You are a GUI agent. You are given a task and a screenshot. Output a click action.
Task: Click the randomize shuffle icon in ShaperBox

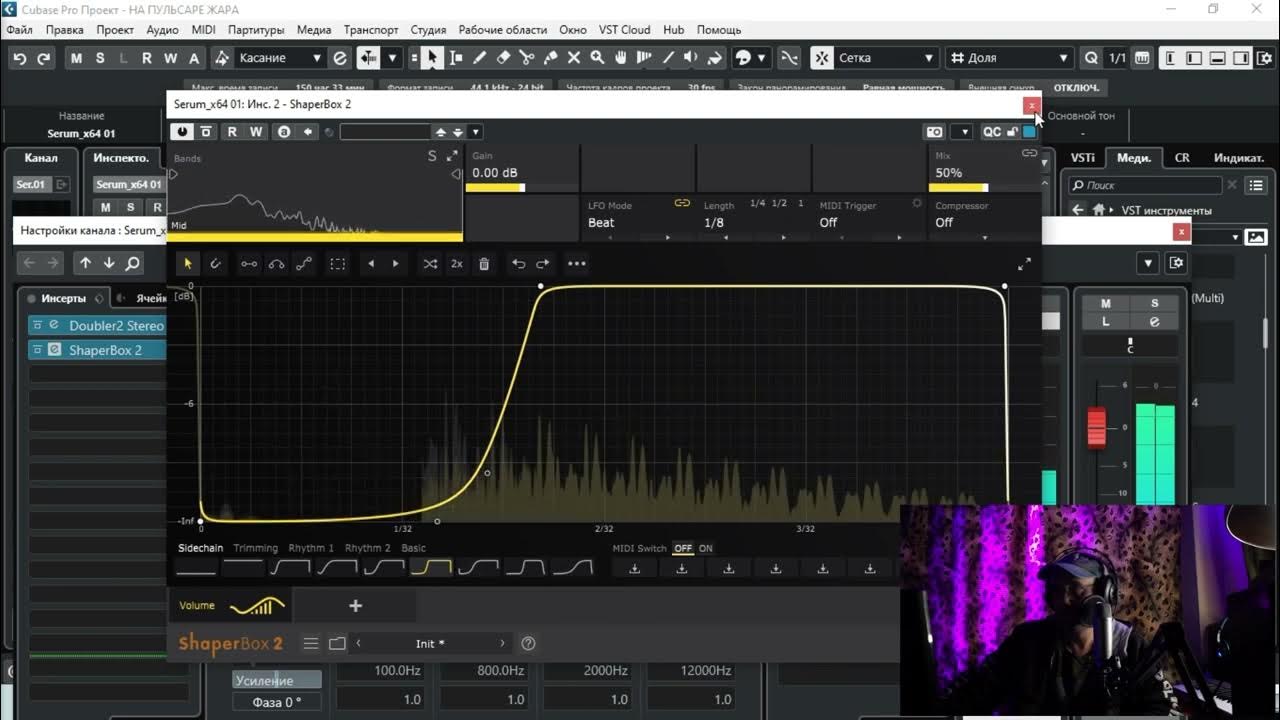(430, 264)
